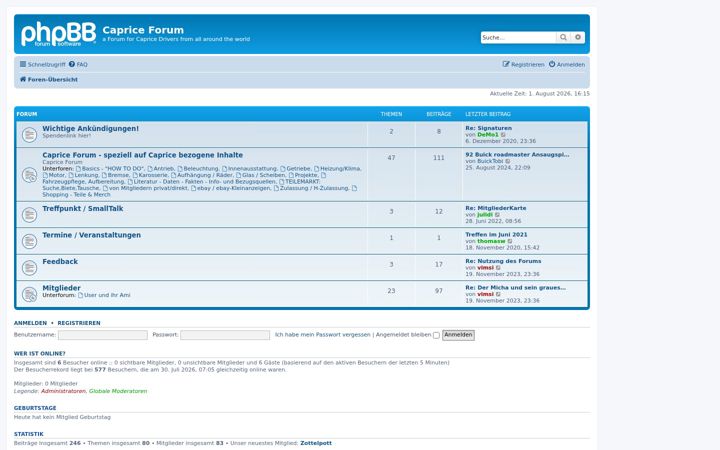
Task: View user profile DeMo1
Action: click(488, 135)
